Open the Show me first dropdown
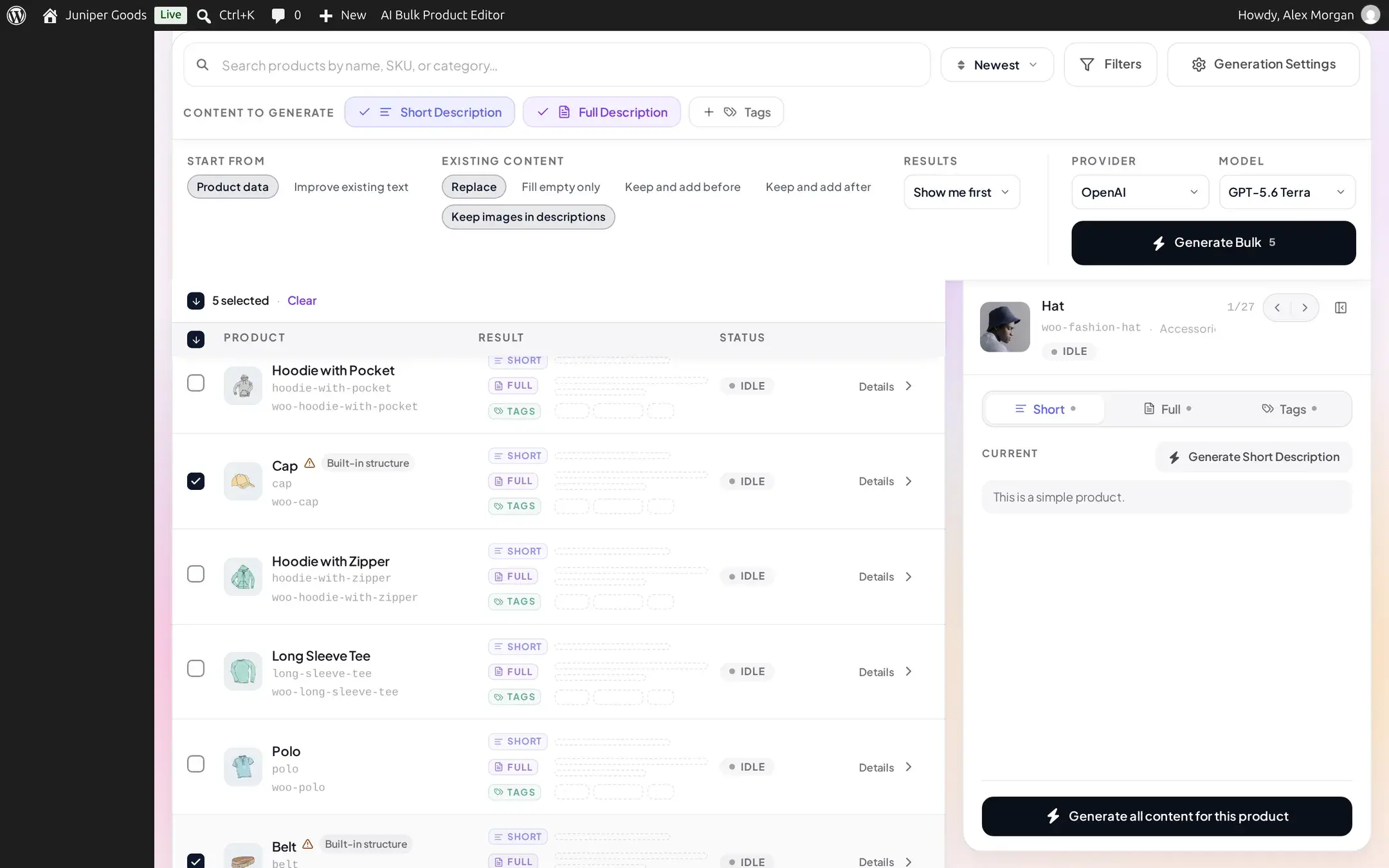The height and width of the screenshot is (868, 1389). (962, 192)
